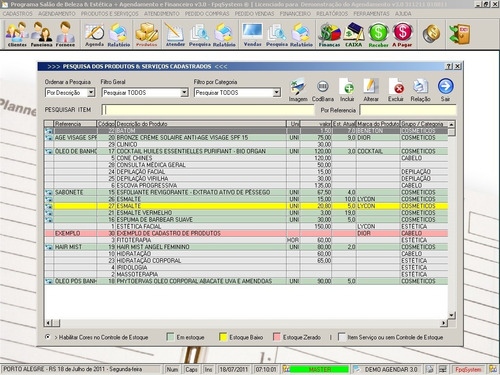This screenshot has height=375, width=500.
Task: Select the MASSOTERAPIA row
Action: 246,274
